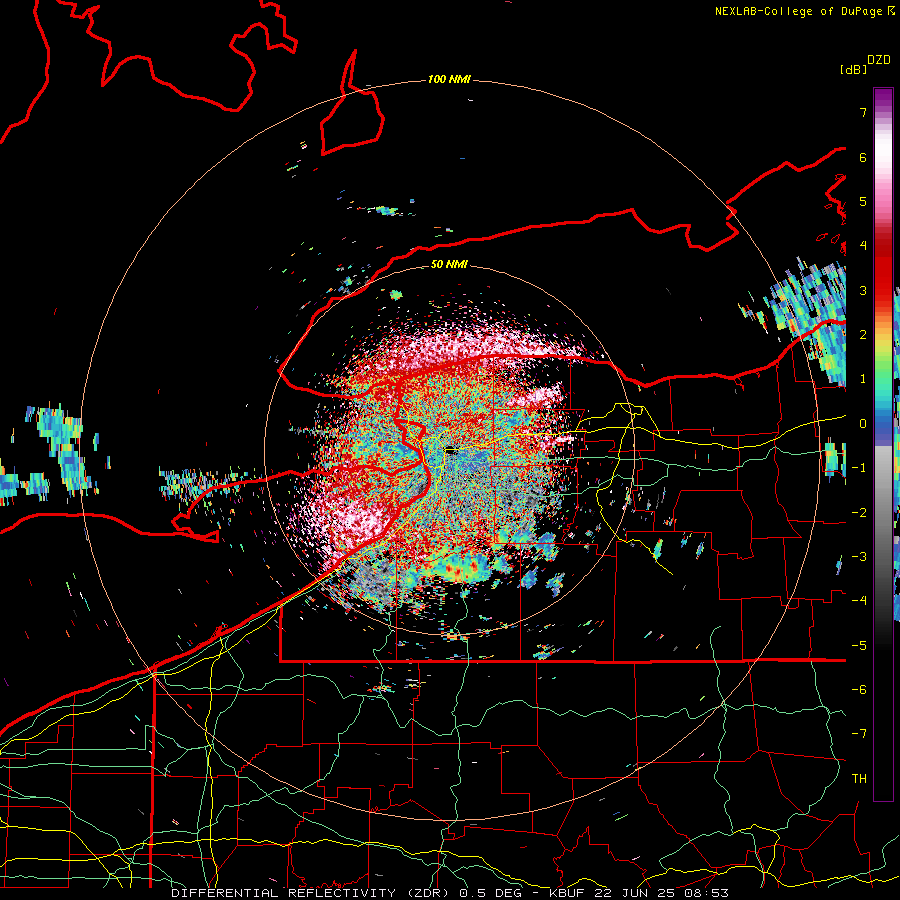Click the KBUF 22 JUN 25 08:53 timestamp
Screen dimensions: 900x900
pyautogui.click(x=639, y=893)
